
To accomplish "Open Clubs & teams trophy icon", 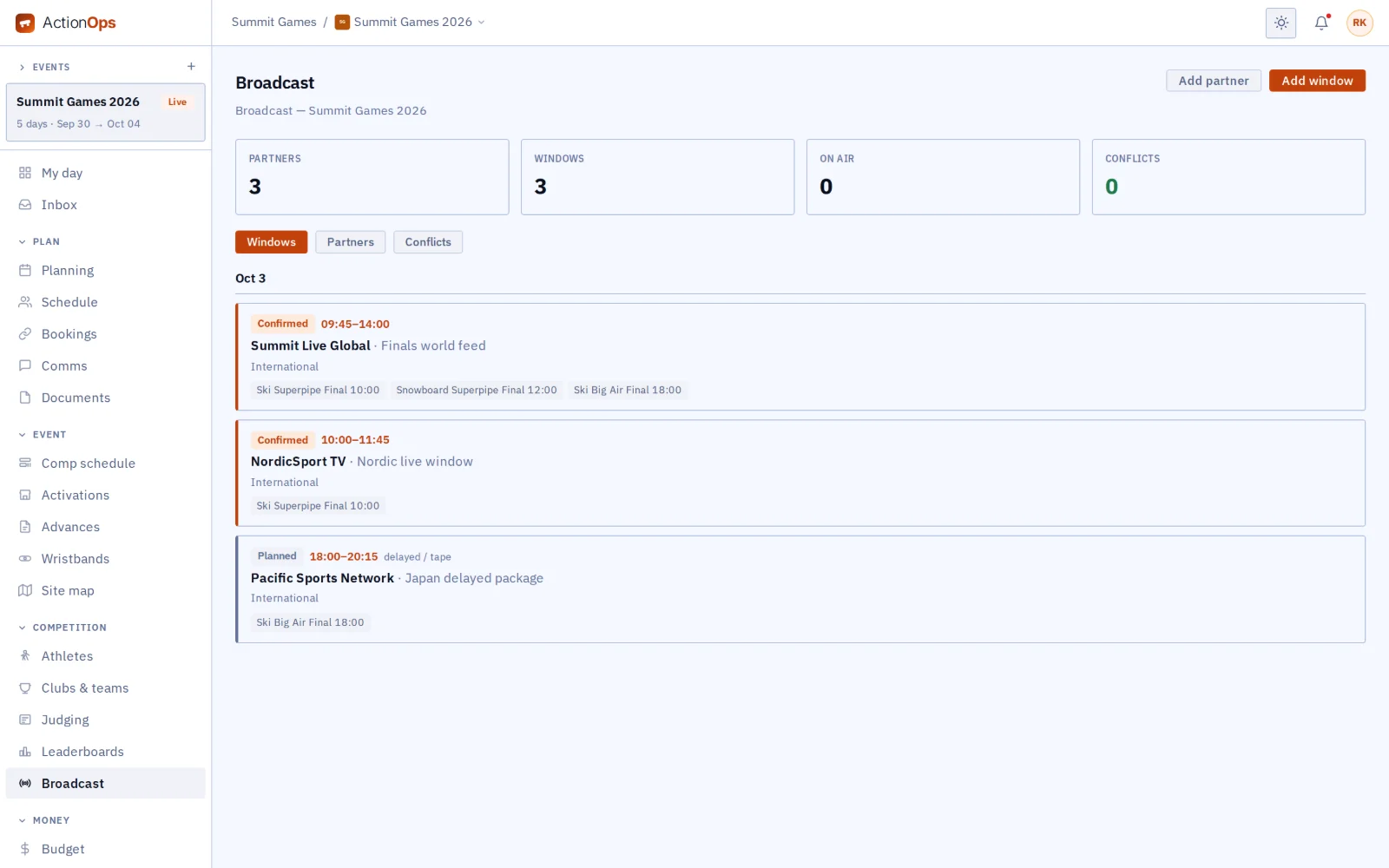I will (x=25, y=688).
